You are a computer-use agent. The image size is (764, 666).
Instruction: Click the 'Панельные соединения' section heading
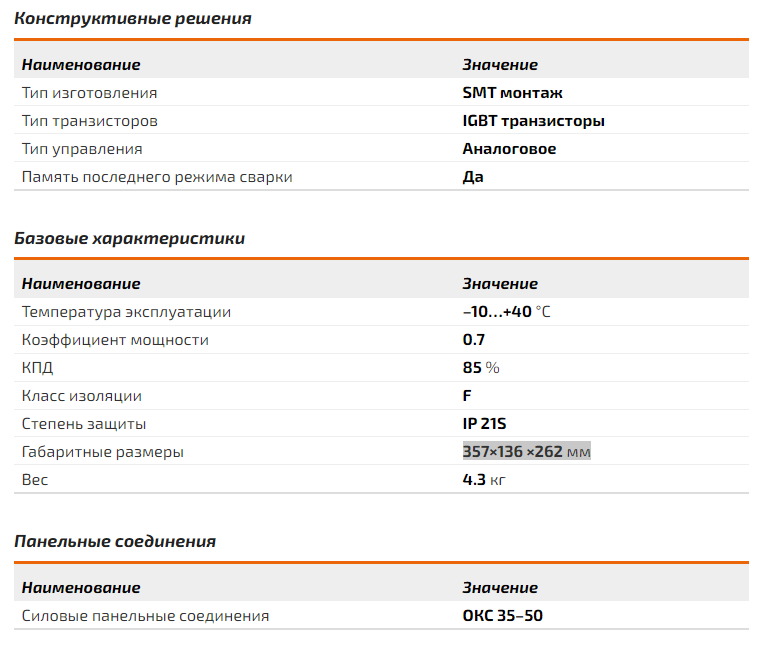(x=115, y=541)
